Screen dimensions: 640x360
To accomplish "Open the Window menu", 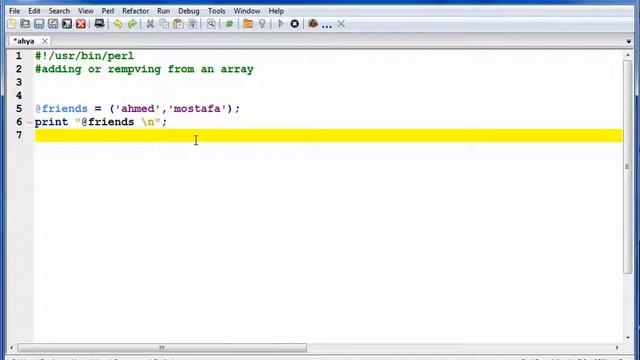I will (247, 11).
